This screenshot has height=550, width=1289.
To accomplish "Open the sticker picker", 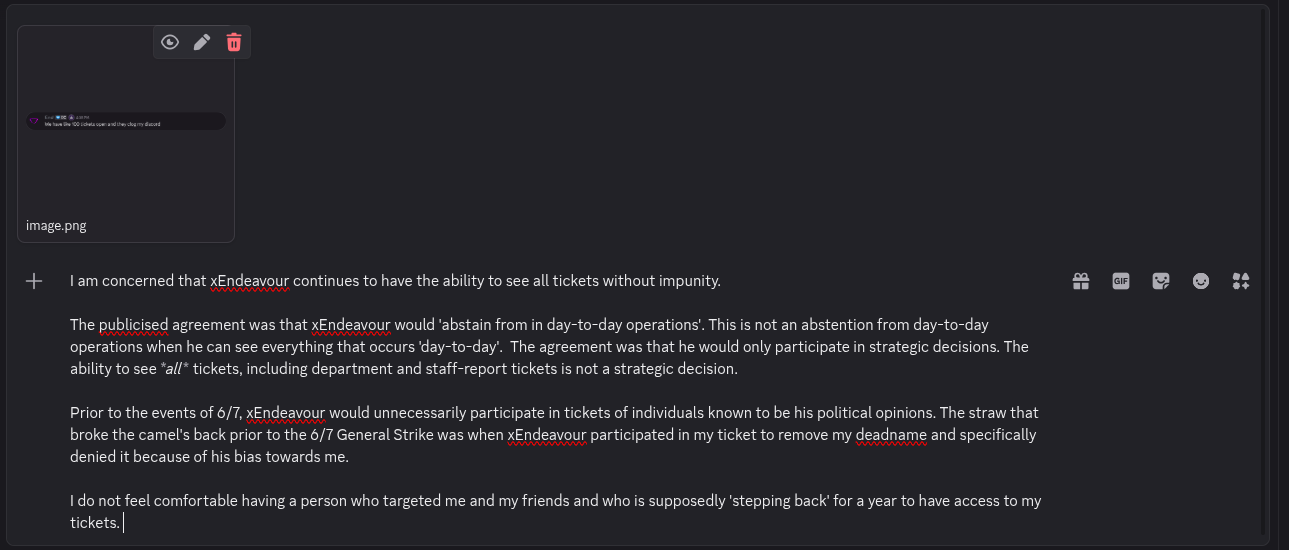I will pyautogui.click(x=1161, y=281).
